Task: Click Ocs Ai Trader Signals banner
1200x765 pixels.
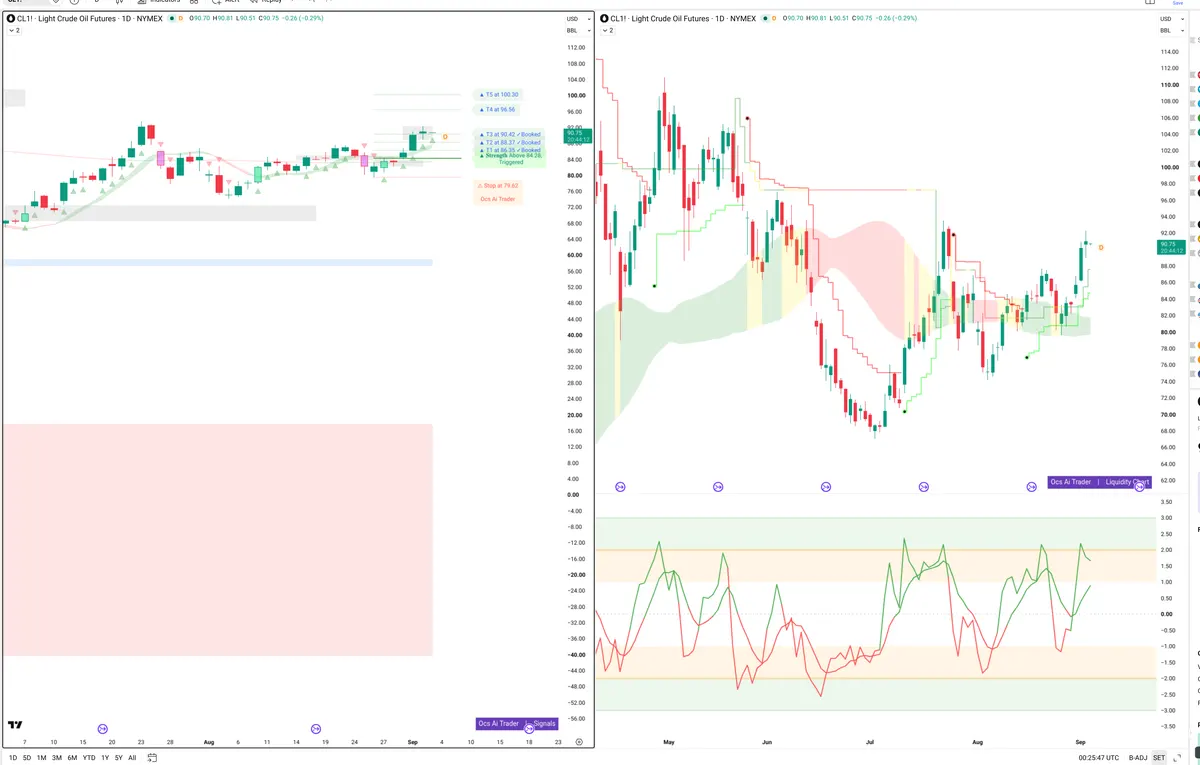Action: (517, 724)
